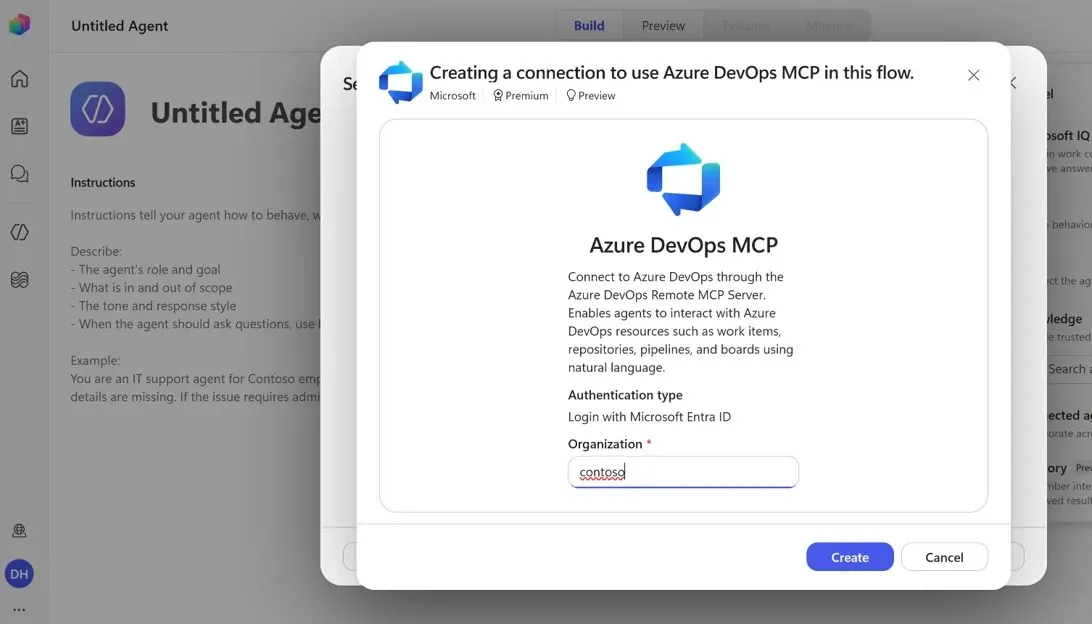Click the Organization field label
Screen dimensions: 1092x624
[x=605, y=444]
